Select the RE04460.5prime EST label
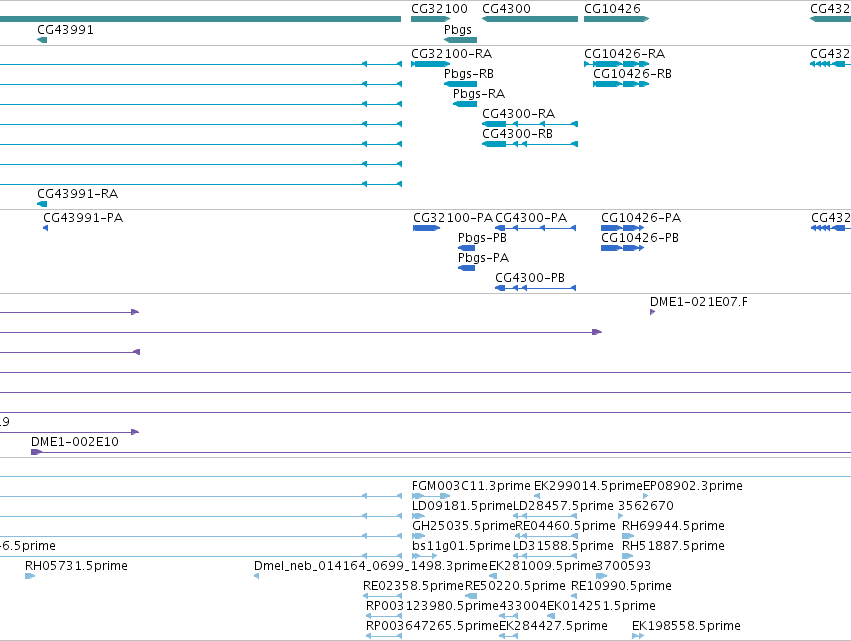 point(565,526)
